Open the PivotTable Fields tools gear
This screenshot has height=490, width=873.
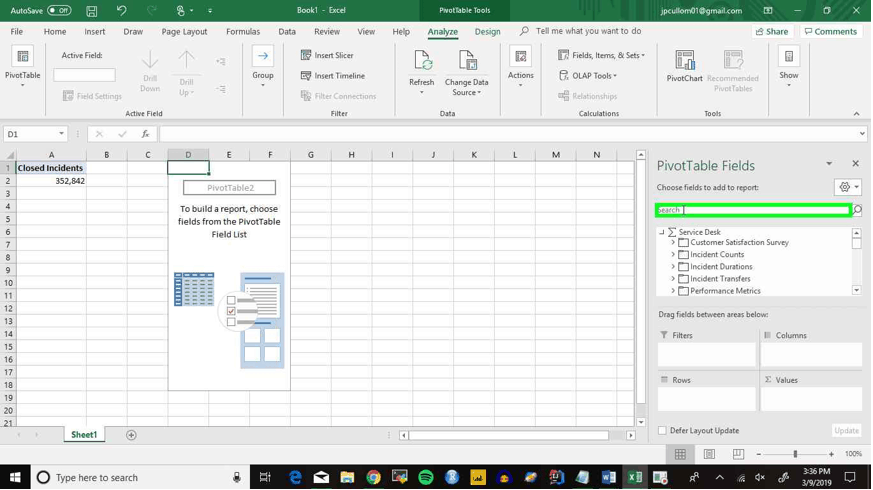(848, 187)
